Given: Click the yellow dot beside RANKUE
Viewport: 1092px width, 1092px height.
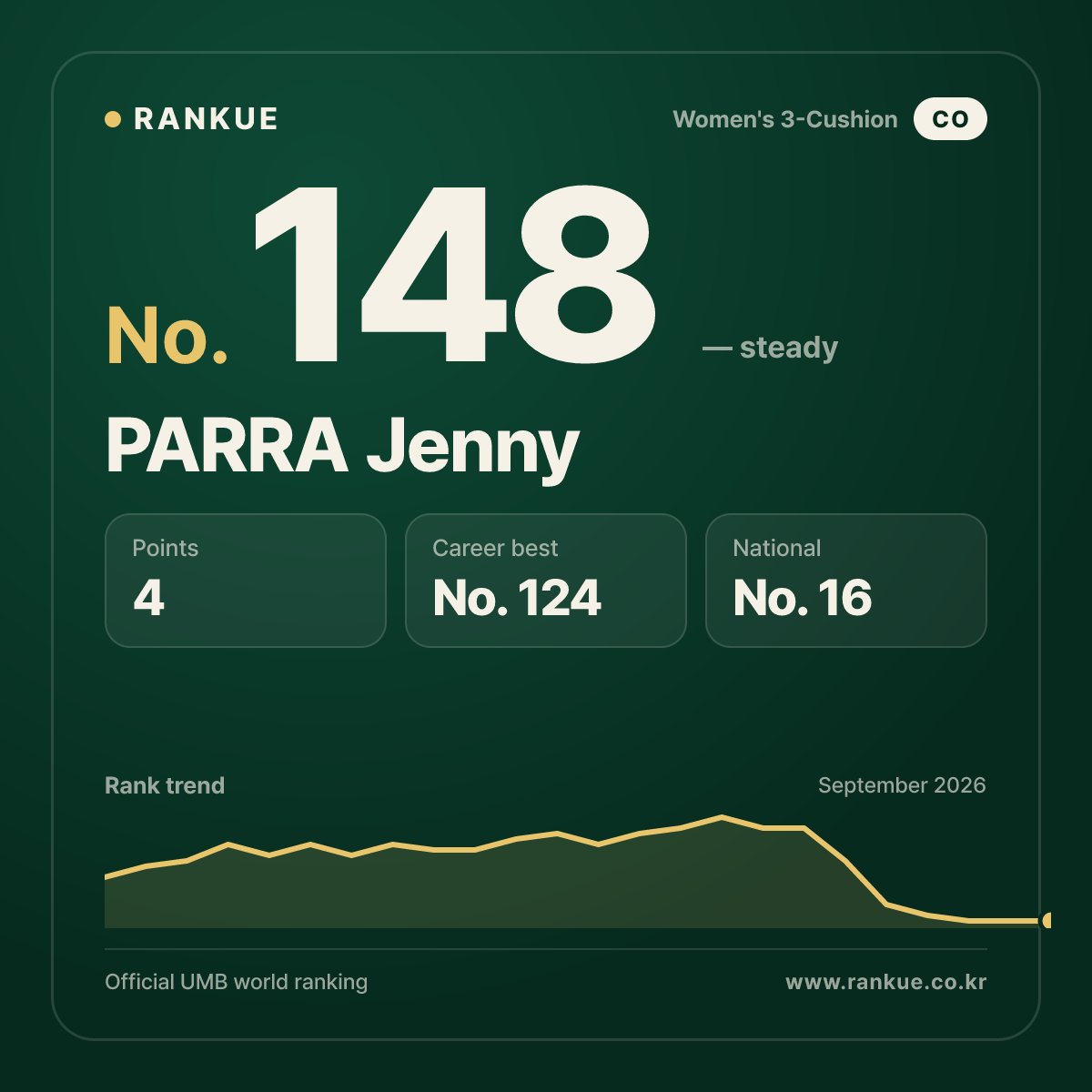Looking at the screenshot, I should (113, 119).
